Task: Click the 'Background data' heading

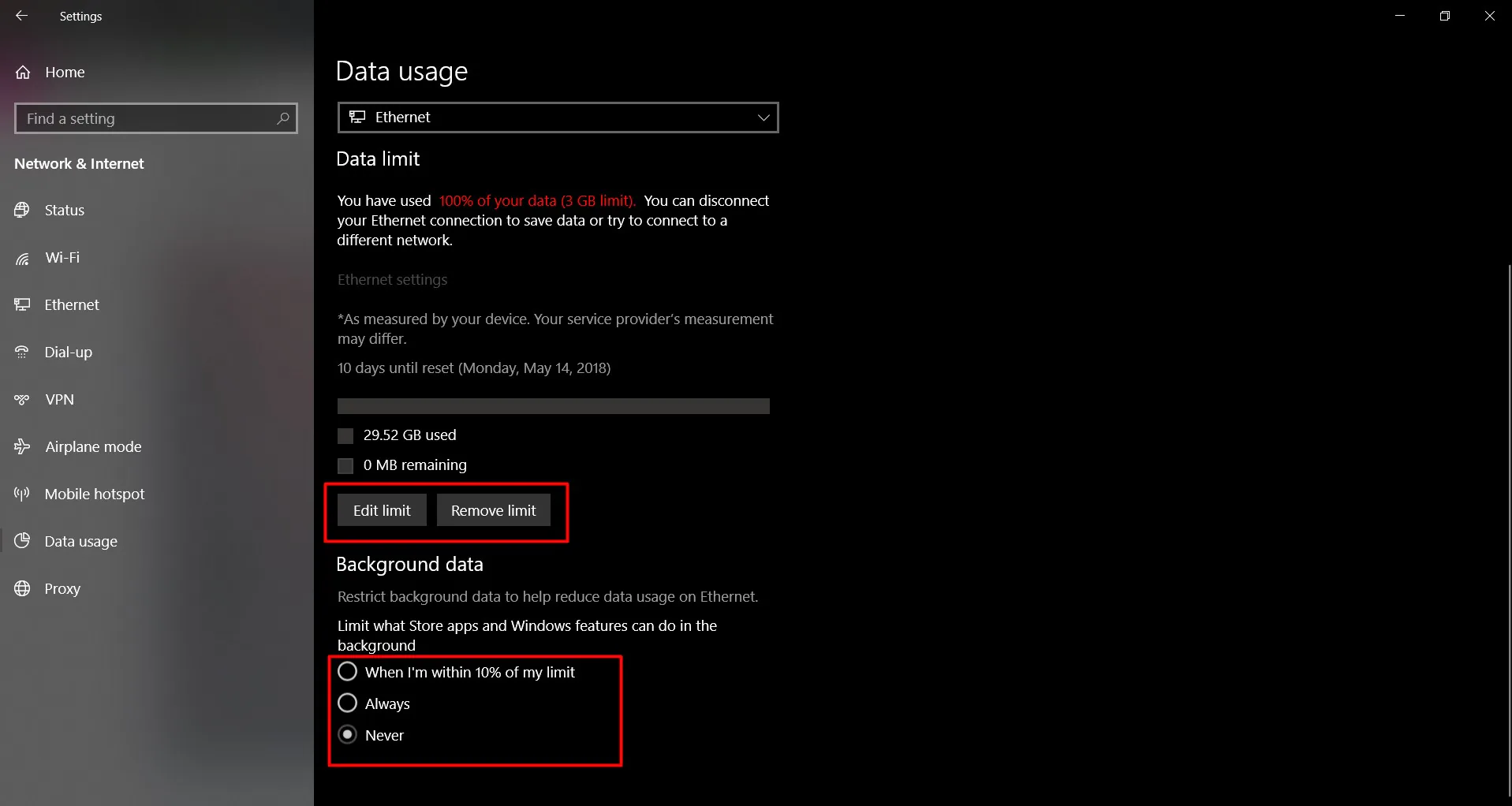Action: (409, 565)
